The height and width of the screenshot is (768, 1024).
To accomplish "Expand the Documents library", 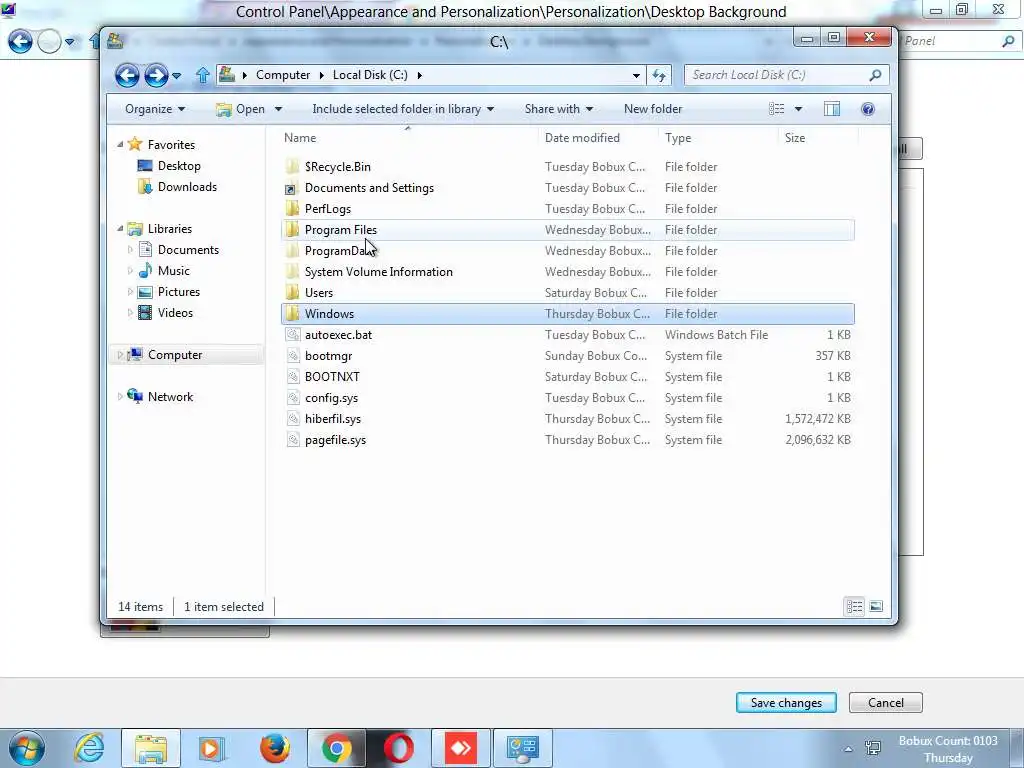I will [130, 249].
